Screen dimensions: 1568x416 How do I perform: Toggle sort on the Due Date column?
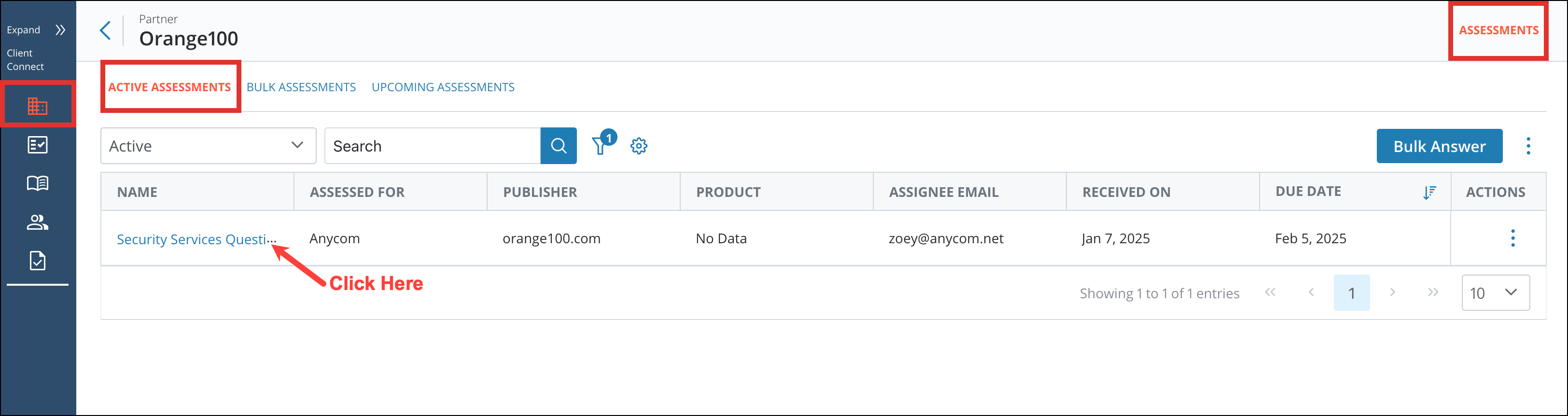pos(1429,192)
